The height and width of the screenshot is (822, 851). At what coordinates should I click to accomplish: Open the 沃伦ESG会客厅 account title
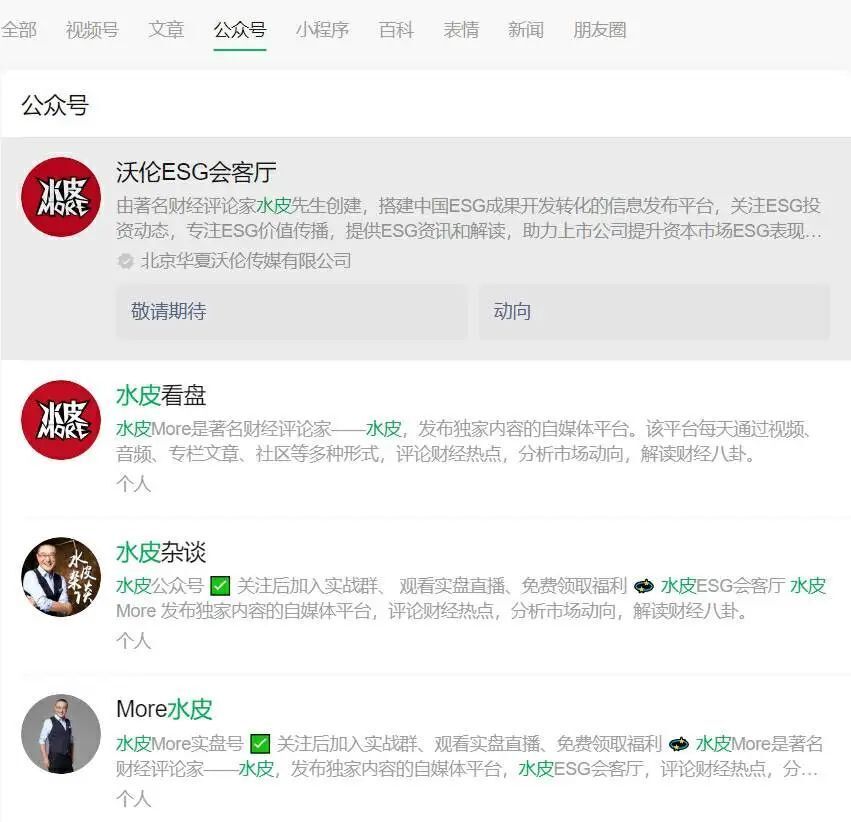click(196, 172)
